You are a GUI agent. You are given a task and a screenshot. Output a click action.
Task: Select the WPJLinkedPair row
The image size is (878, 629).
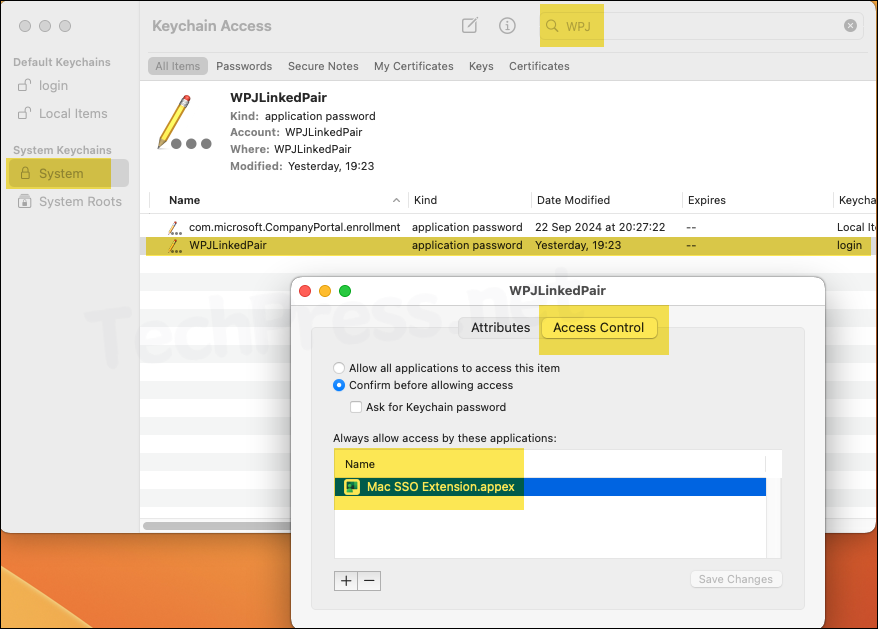click(x=508, y=245)
